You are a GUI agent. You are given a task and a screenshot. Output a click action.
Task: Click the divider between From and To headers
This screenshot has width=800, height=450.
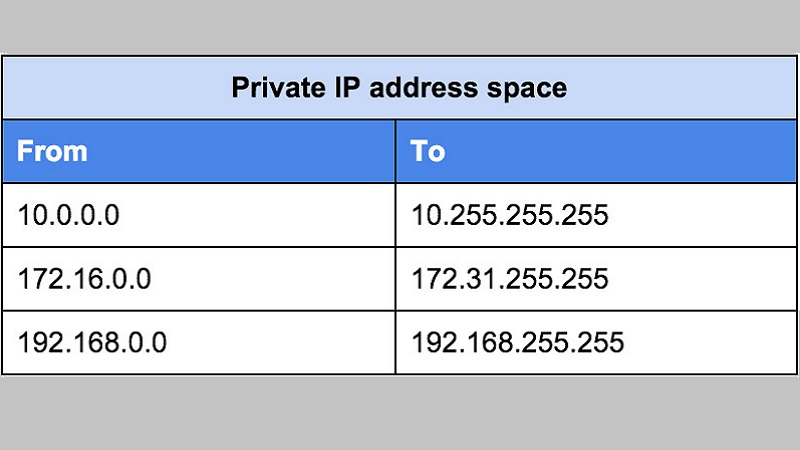pyautogui.click(x=395, y=152)
